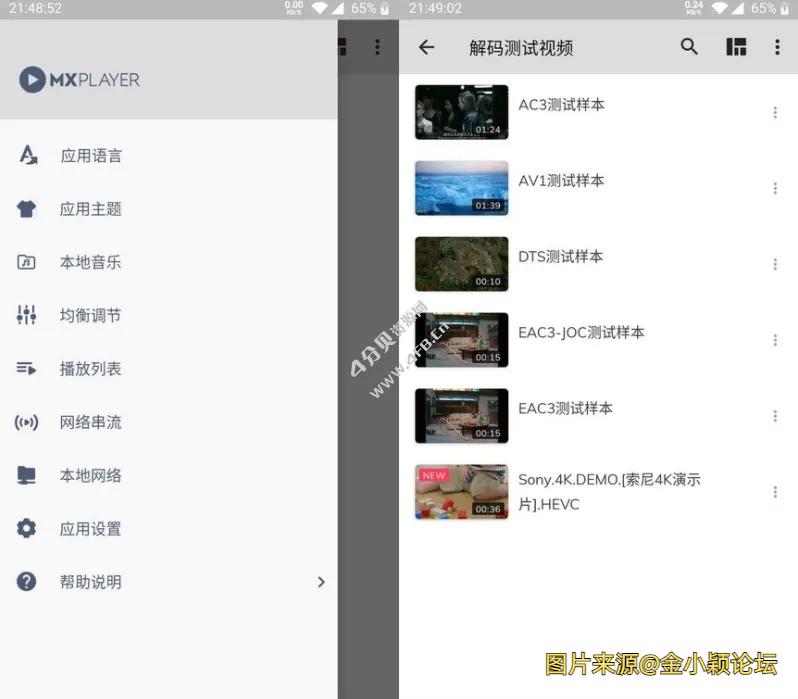Tap the battery icon in the right status bar
Screen dimensions: 798x699
tap(785, 9)
